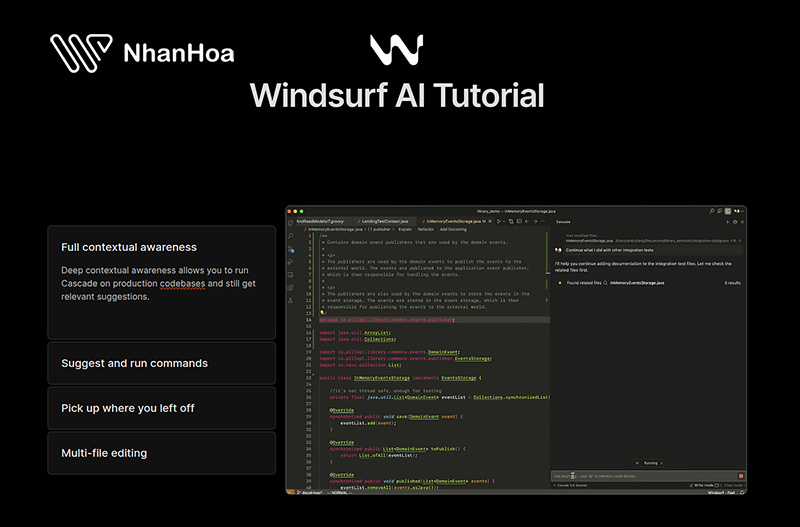Click the magnifier icon next to Found related files

point(605,283)
